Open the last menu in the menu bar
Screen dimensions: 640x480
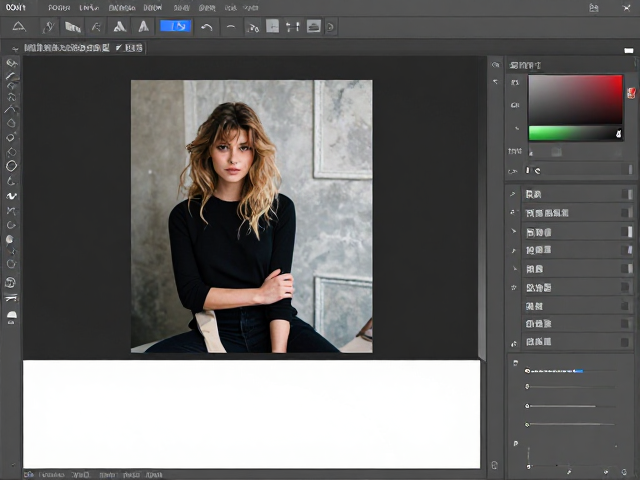251,8
